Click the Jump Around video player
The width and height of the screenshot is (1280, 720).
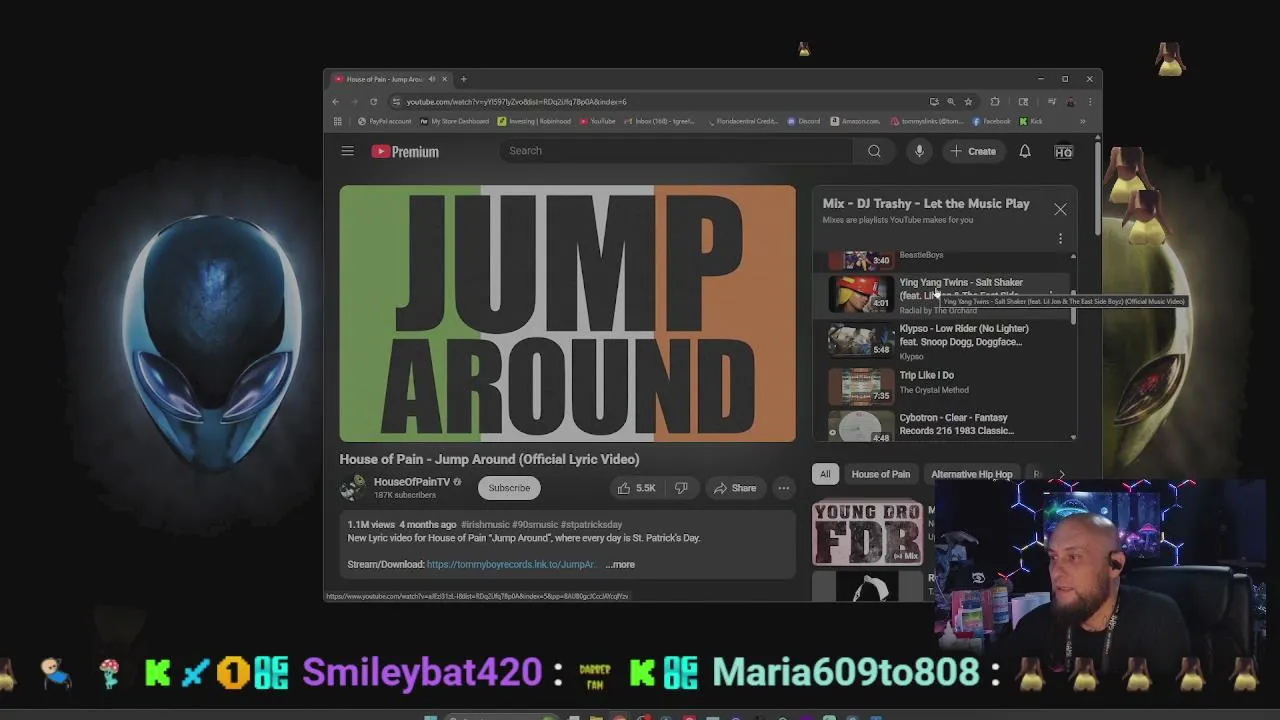[568, 313]
